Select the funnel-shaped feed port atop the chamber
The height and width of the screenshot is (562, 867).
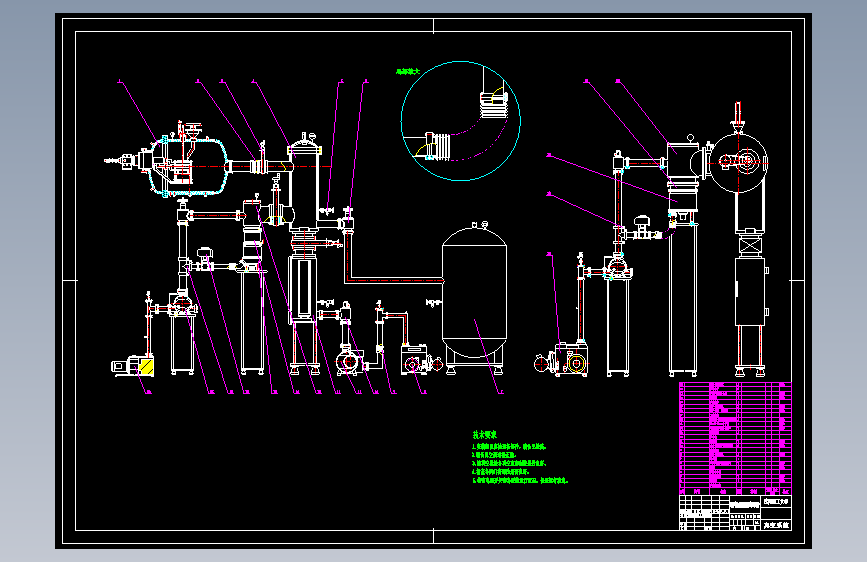[194, 132]
